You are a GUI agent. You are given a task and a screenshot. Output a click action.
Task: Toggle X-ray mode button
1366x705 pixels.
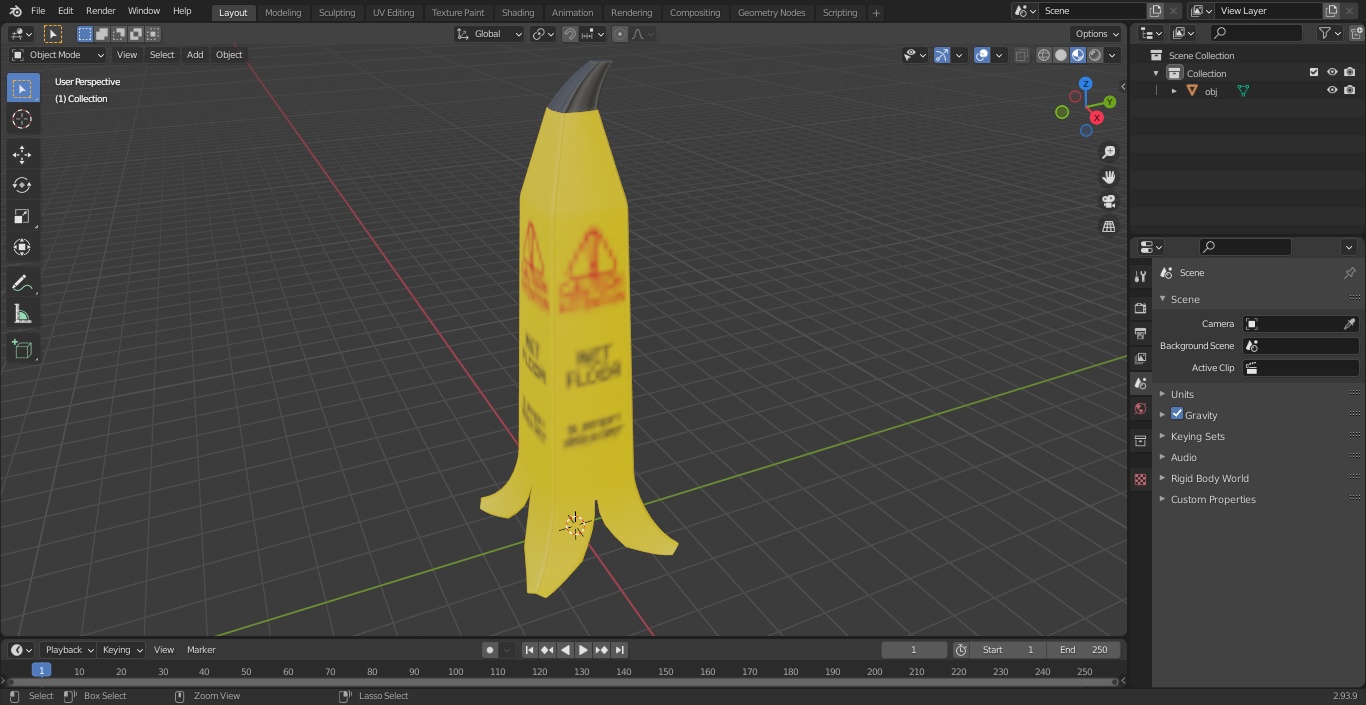1021,55
